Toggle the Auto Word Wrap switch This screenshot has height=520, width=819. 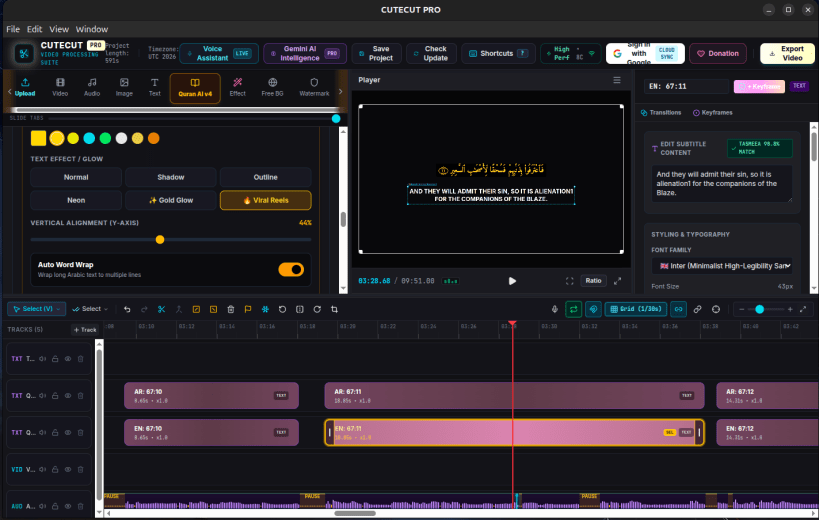(291, 269)
